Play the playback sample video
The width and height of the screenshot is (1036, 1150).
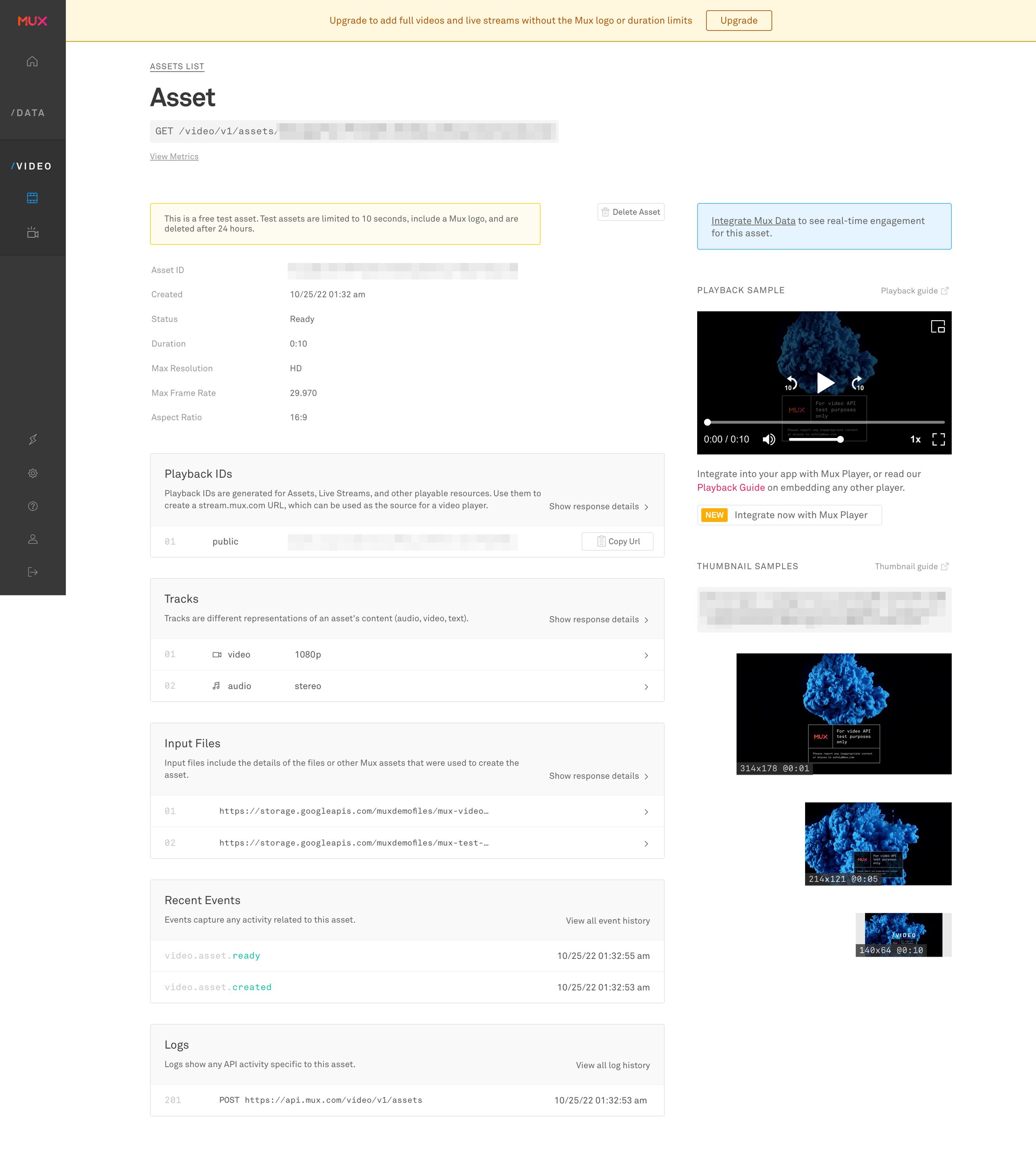tap(825, 382)
